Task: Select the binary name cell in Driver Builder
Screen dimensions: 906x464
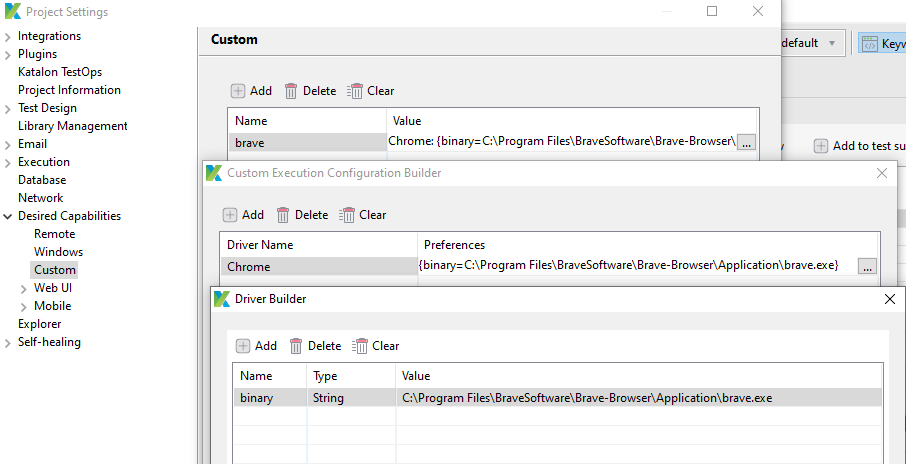Action: click(x=270, y=398)
